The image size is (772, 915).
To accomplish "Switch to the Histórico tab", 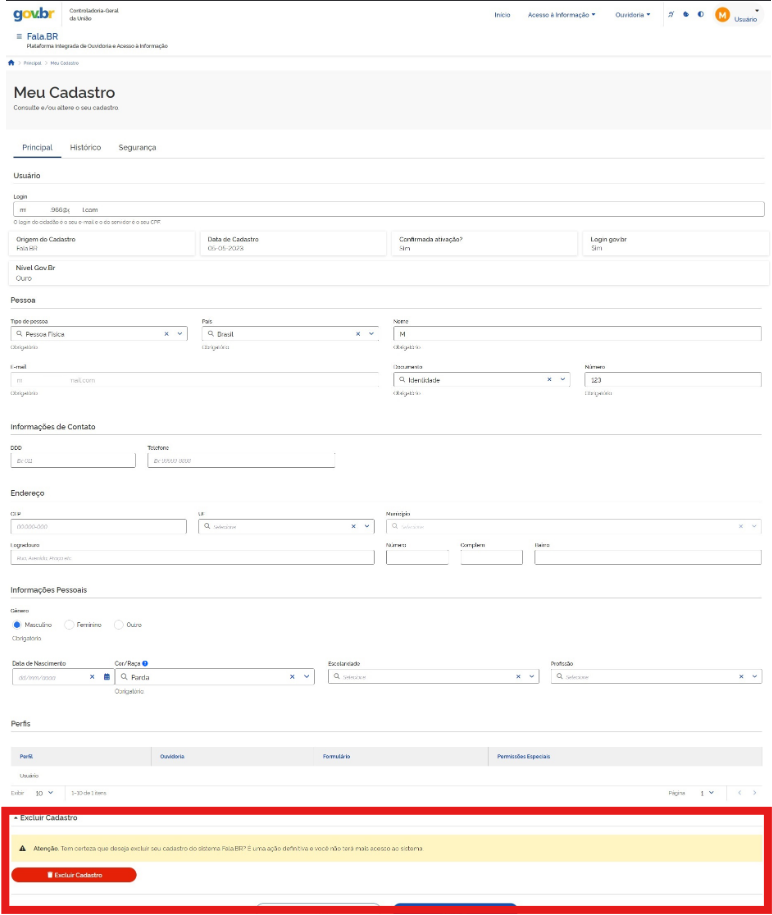I will point(85,148).
